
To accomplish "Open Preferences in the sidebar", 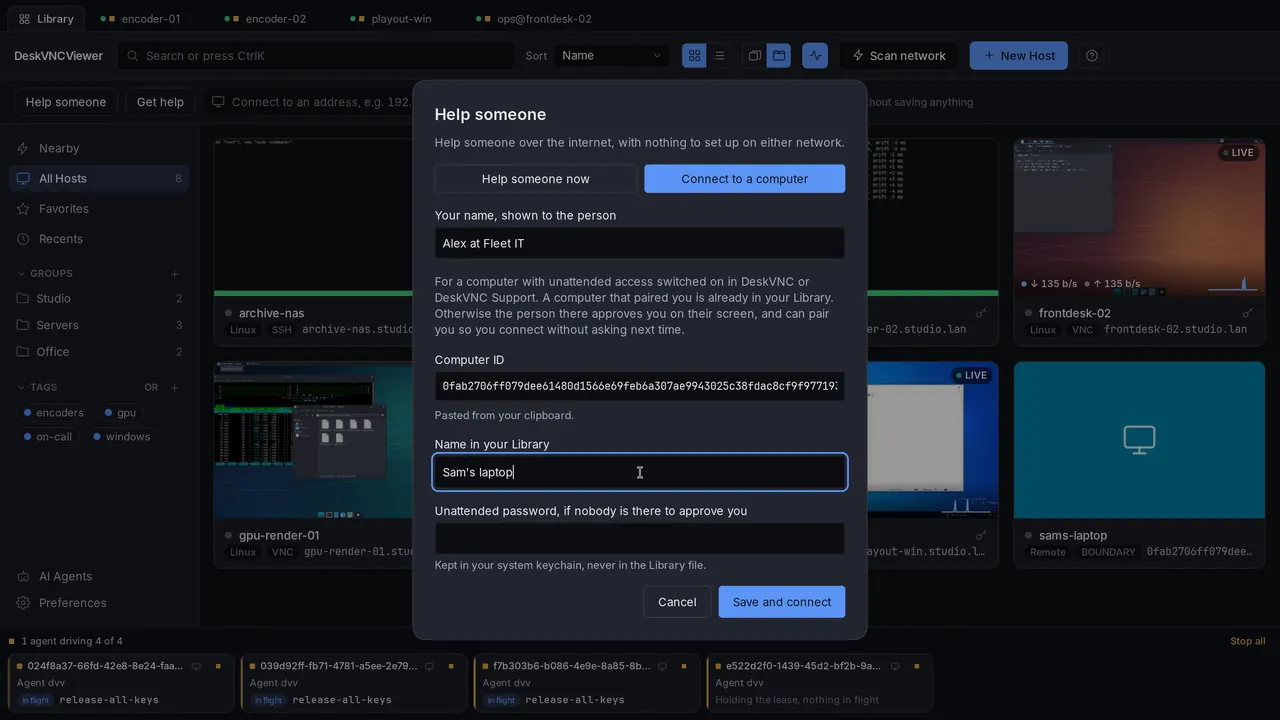I will point(100,603).
